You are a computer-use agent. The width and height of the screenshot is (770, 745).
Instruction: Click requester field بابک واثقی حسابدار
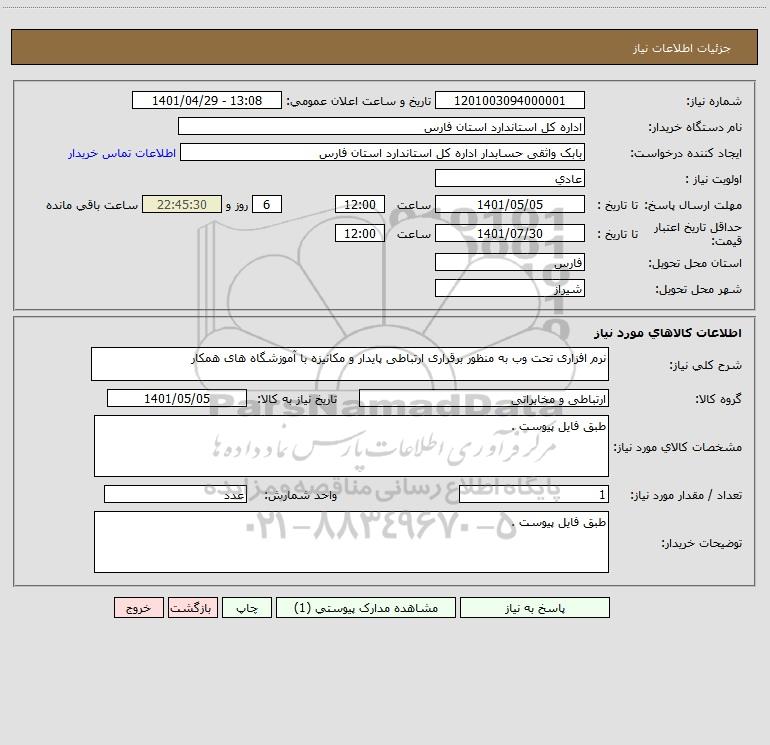point(383,152)
